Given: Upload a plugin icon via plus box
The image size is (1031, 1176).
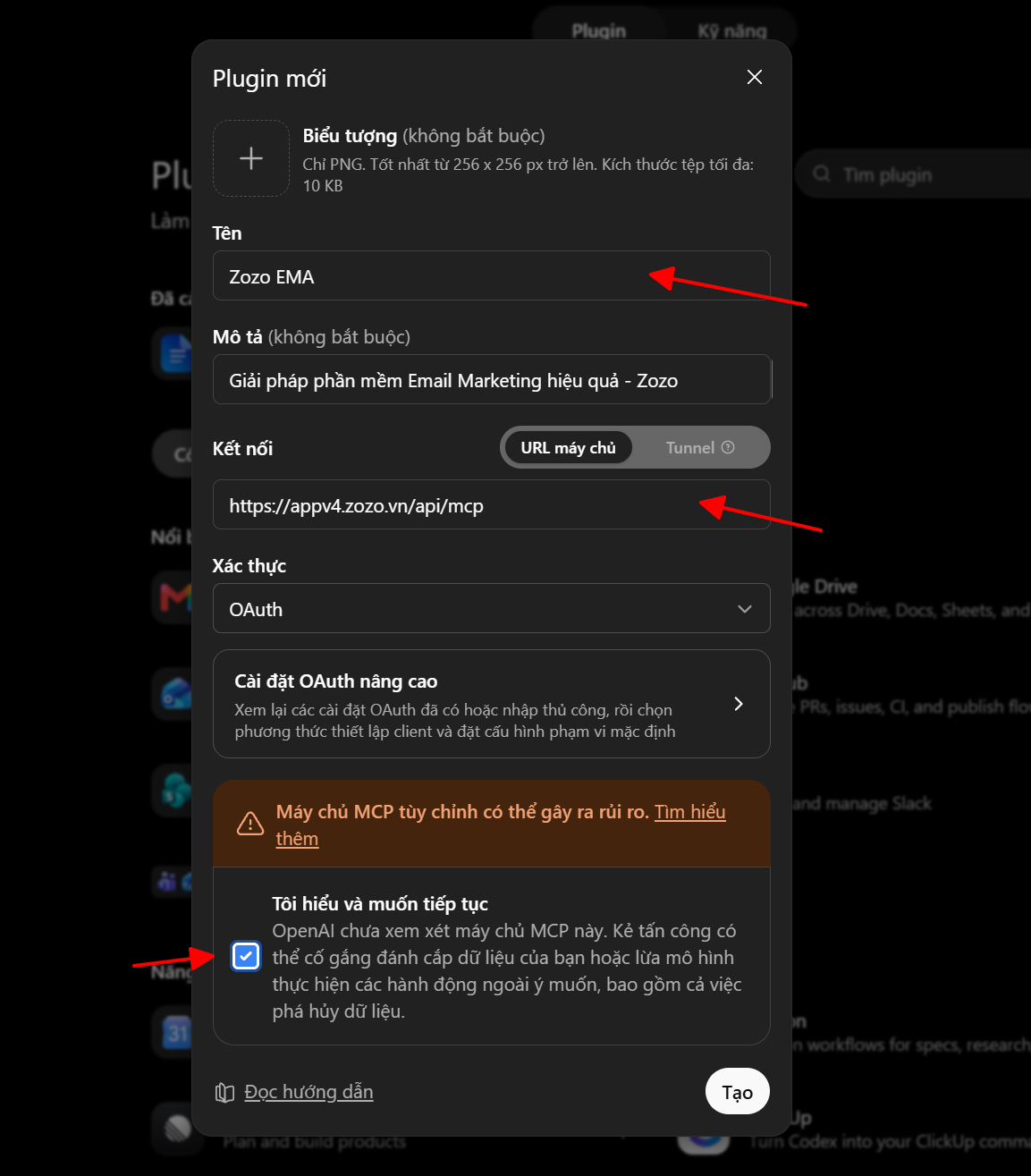Looking at the screenshot, I should pyautogui.click(x=251, y=158).
